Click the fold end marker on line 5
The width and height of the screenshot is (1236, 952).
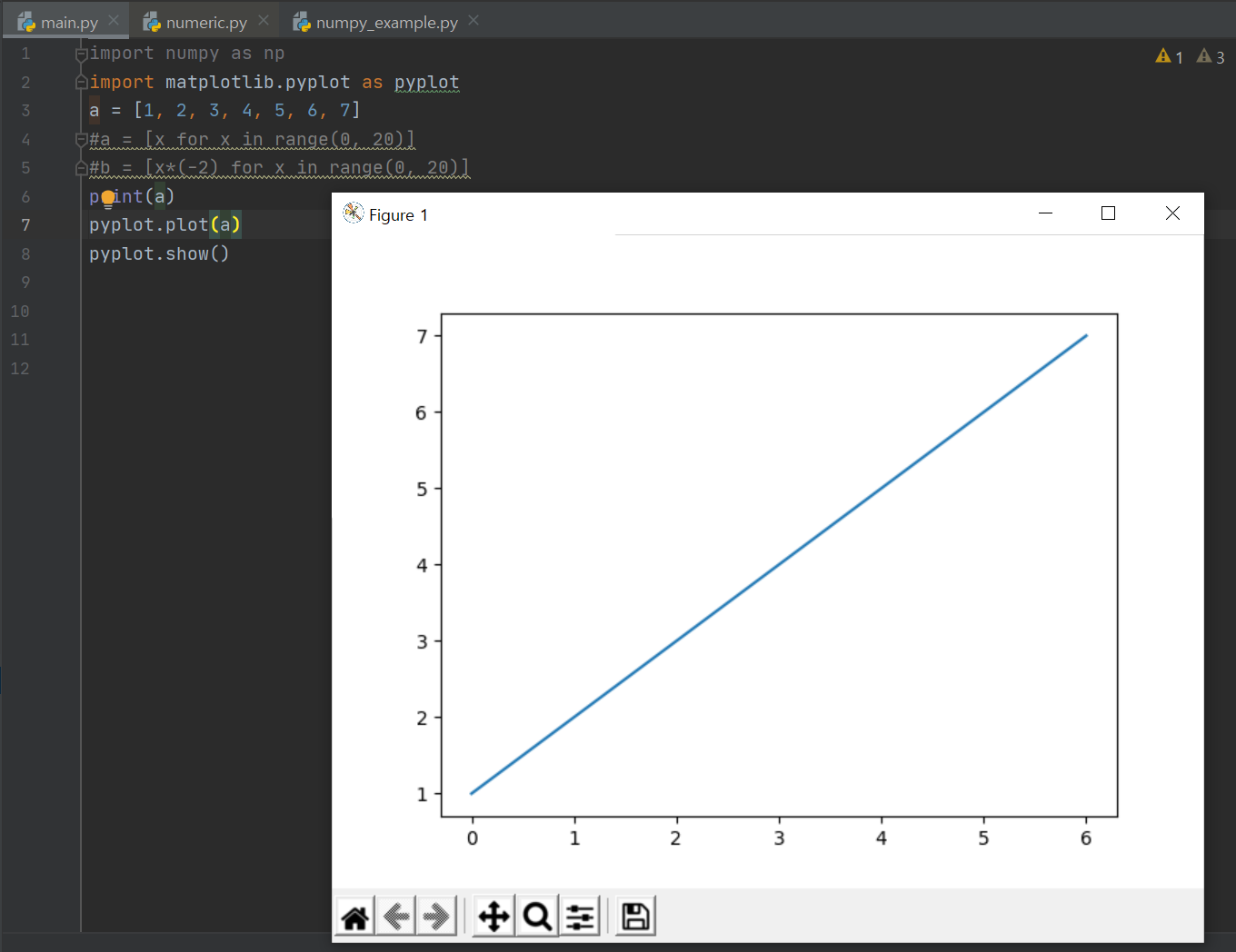(81, 168)
